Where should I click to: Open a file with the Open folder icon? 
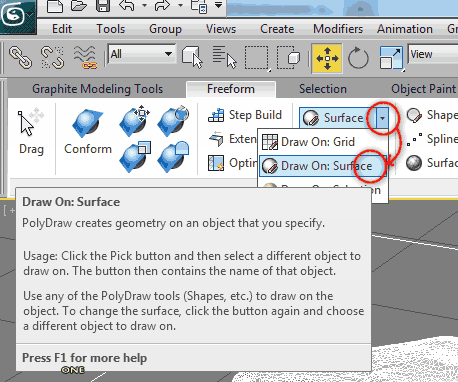79,6
